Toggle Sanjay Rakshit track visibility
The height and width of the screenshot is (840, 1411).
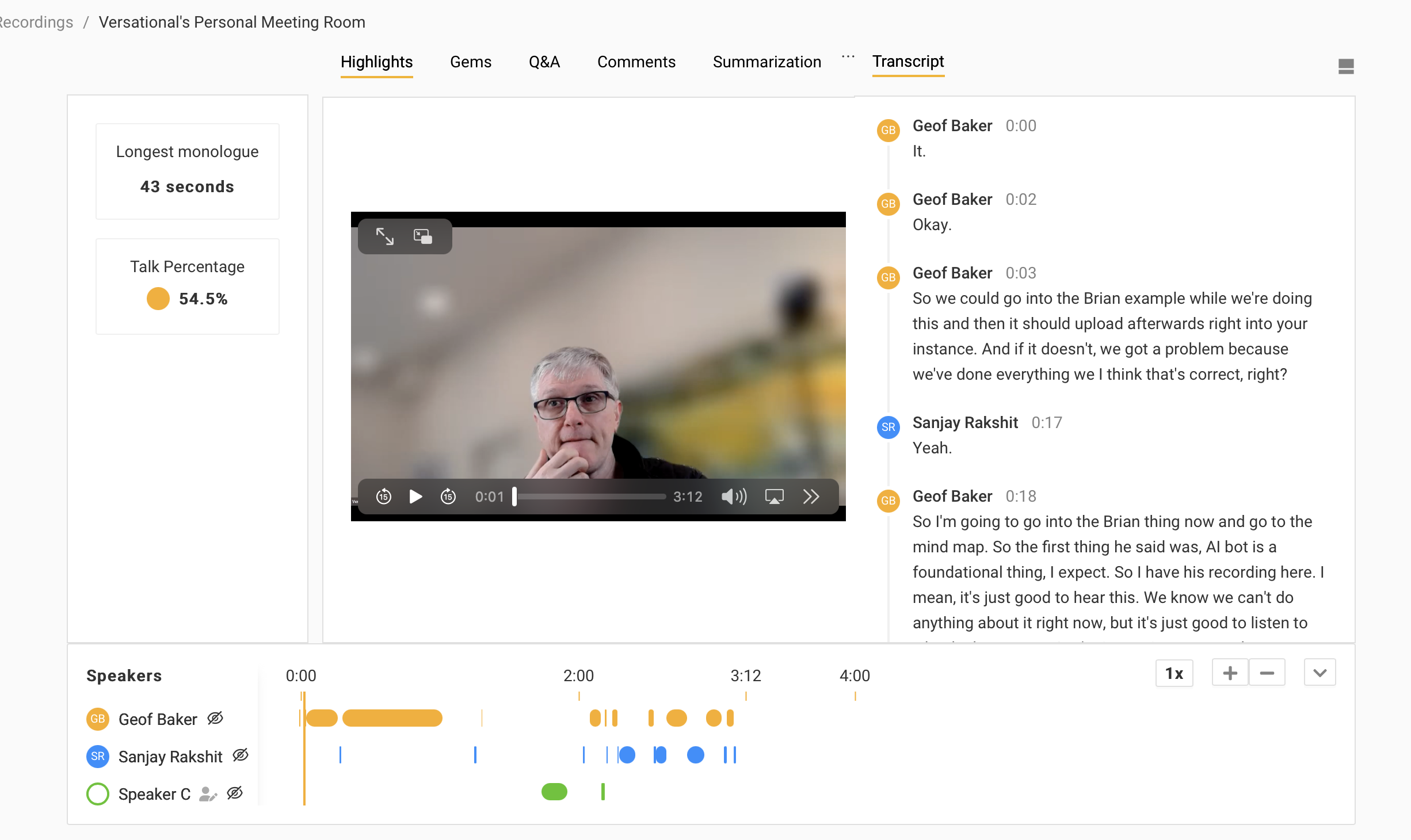(241, 755)
